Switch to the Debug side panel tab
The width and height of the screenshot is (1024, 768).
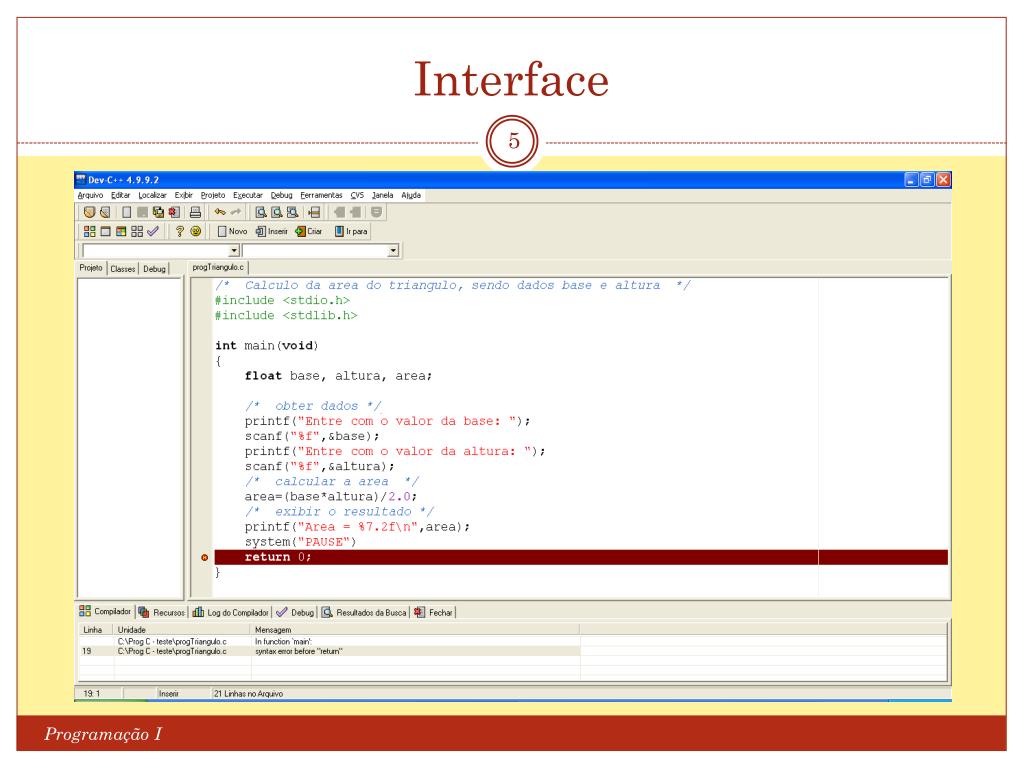tap(154, 268)
